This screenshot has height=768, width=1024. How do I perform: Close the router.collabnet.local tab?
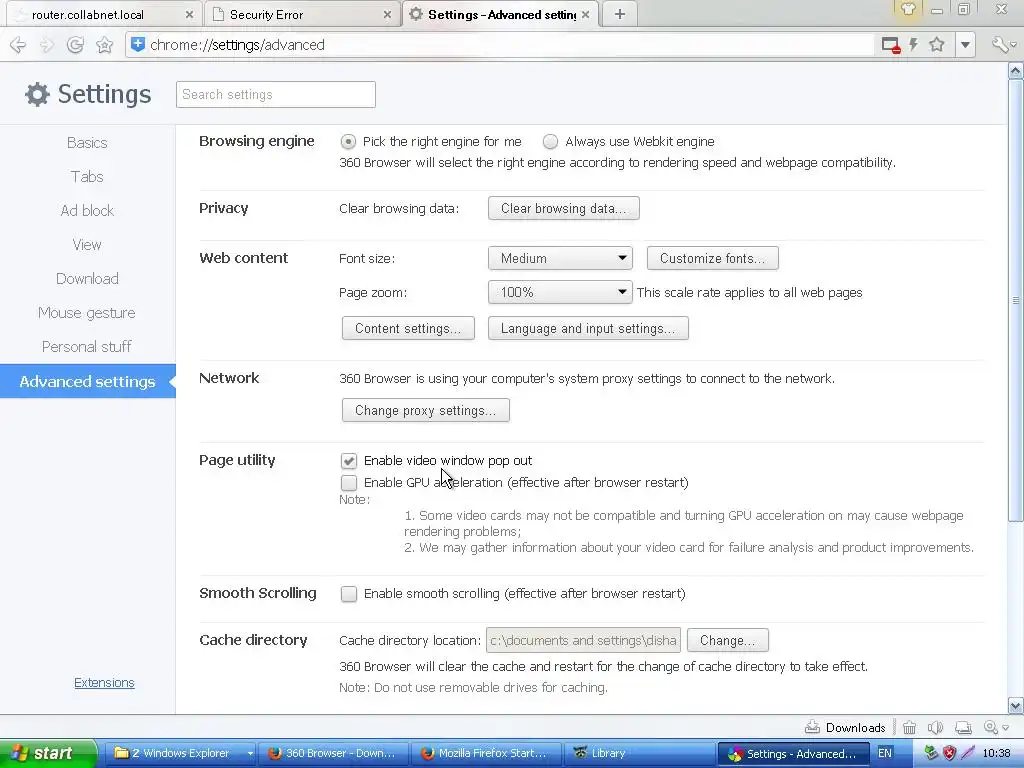pos(189,14)
